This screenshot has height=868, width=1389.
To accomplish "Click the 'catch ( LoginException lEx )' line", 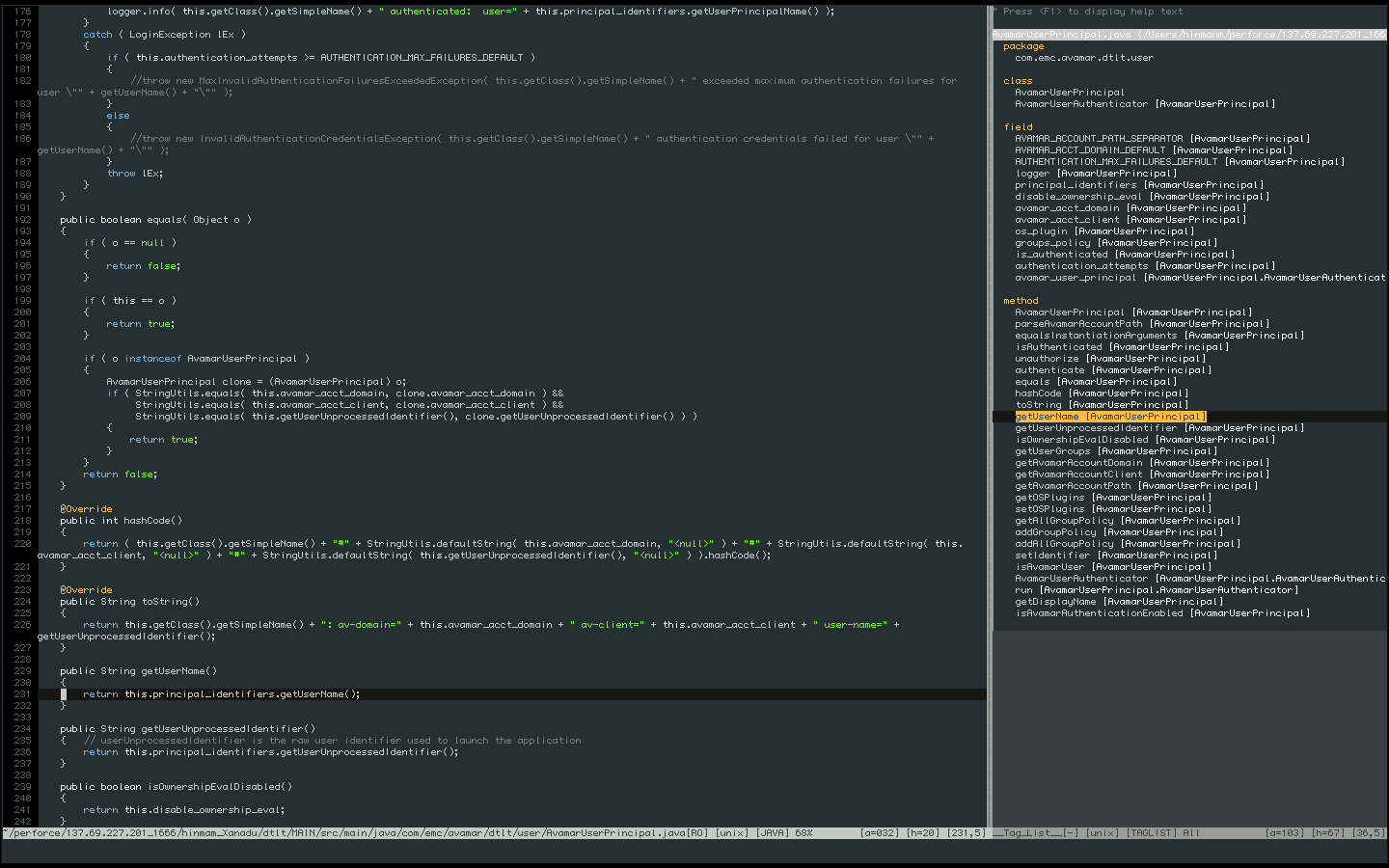I will [164, 35].
